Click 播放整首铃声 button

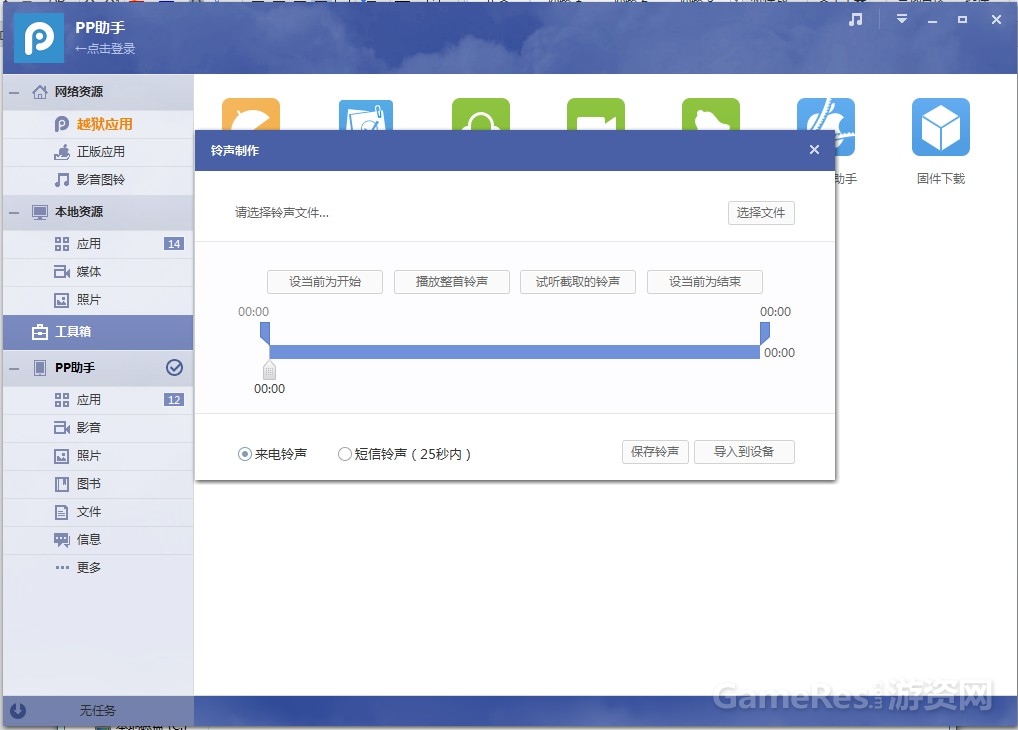451,282
